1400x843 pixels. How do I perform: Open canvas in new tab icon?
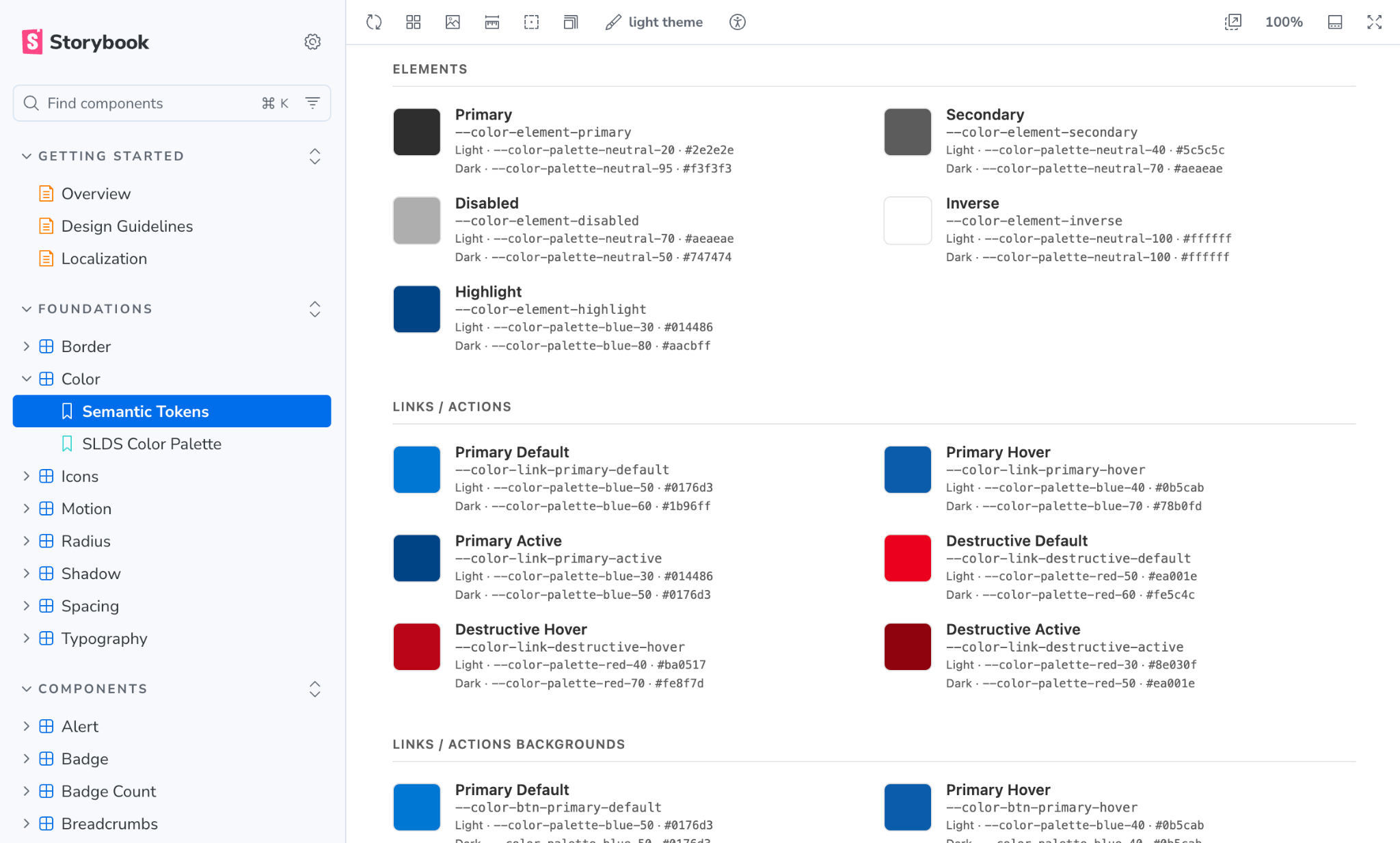1233,22
